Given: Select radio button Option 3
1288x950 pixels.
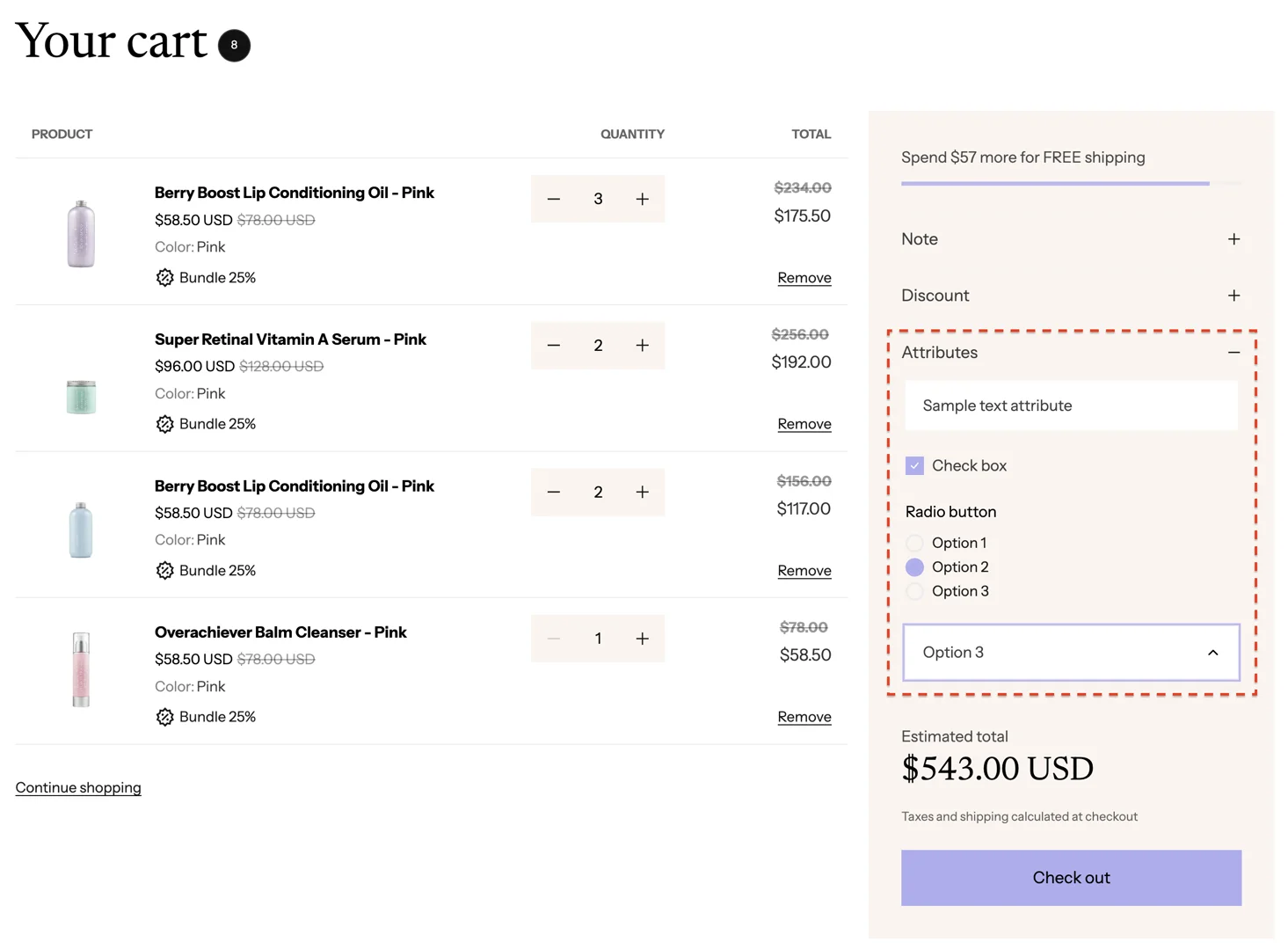Looking at the screenshot, I should (914, 591).
